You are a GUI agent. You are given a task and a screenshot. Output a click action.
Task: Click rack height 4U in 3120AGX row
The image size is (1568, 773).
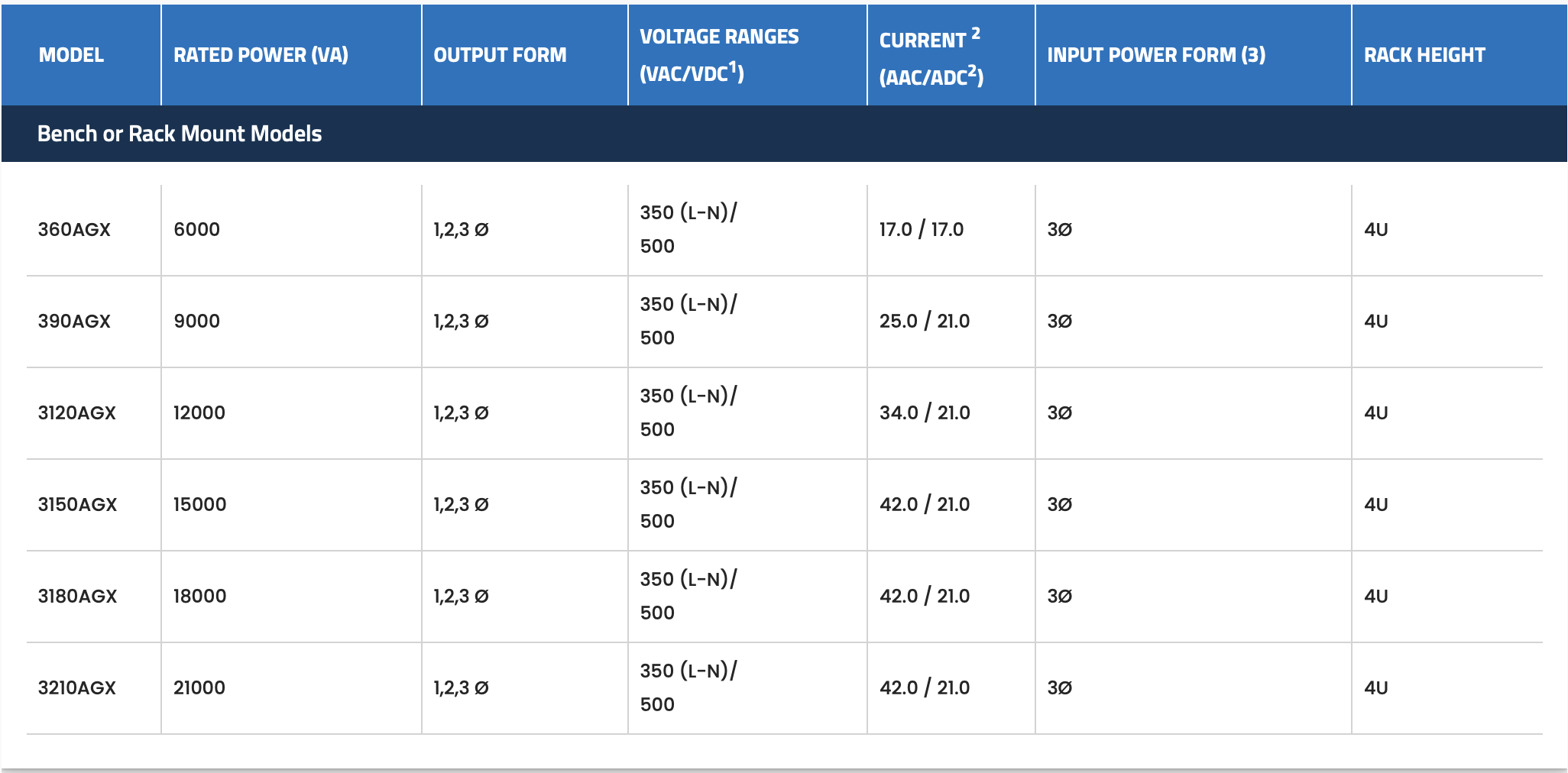click(1375, 412)
